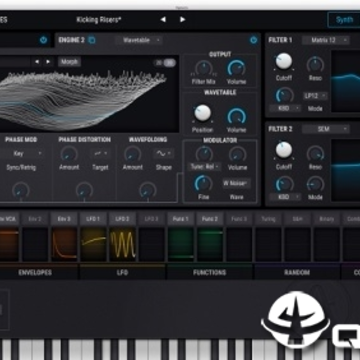The width and height of the screenshot is (360, 360).
Task: Select the Func 1 modulation tab
Action: 181,219
